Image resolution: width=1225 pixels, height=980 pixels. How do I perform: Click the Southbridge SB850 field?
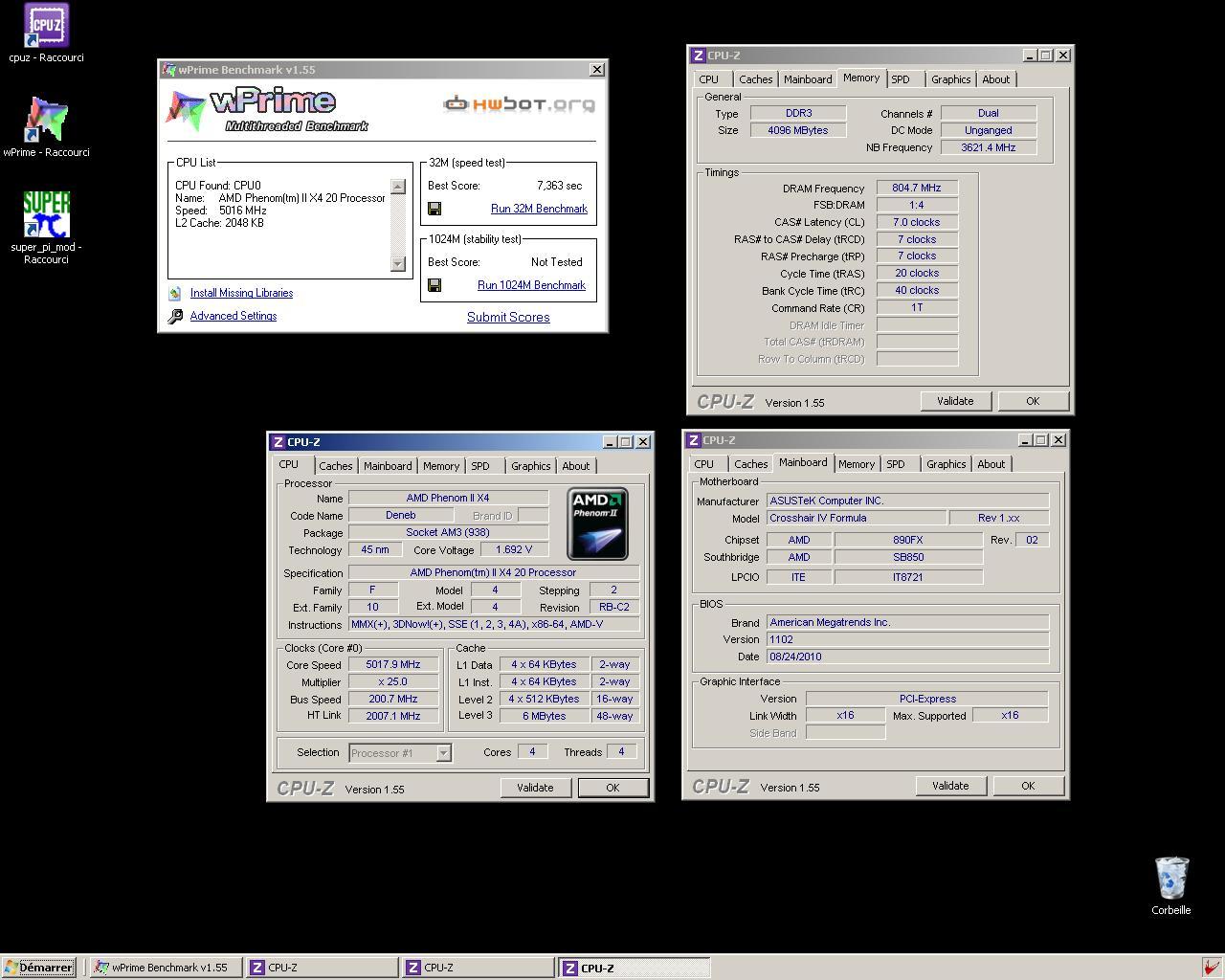(x=908, y=557)
